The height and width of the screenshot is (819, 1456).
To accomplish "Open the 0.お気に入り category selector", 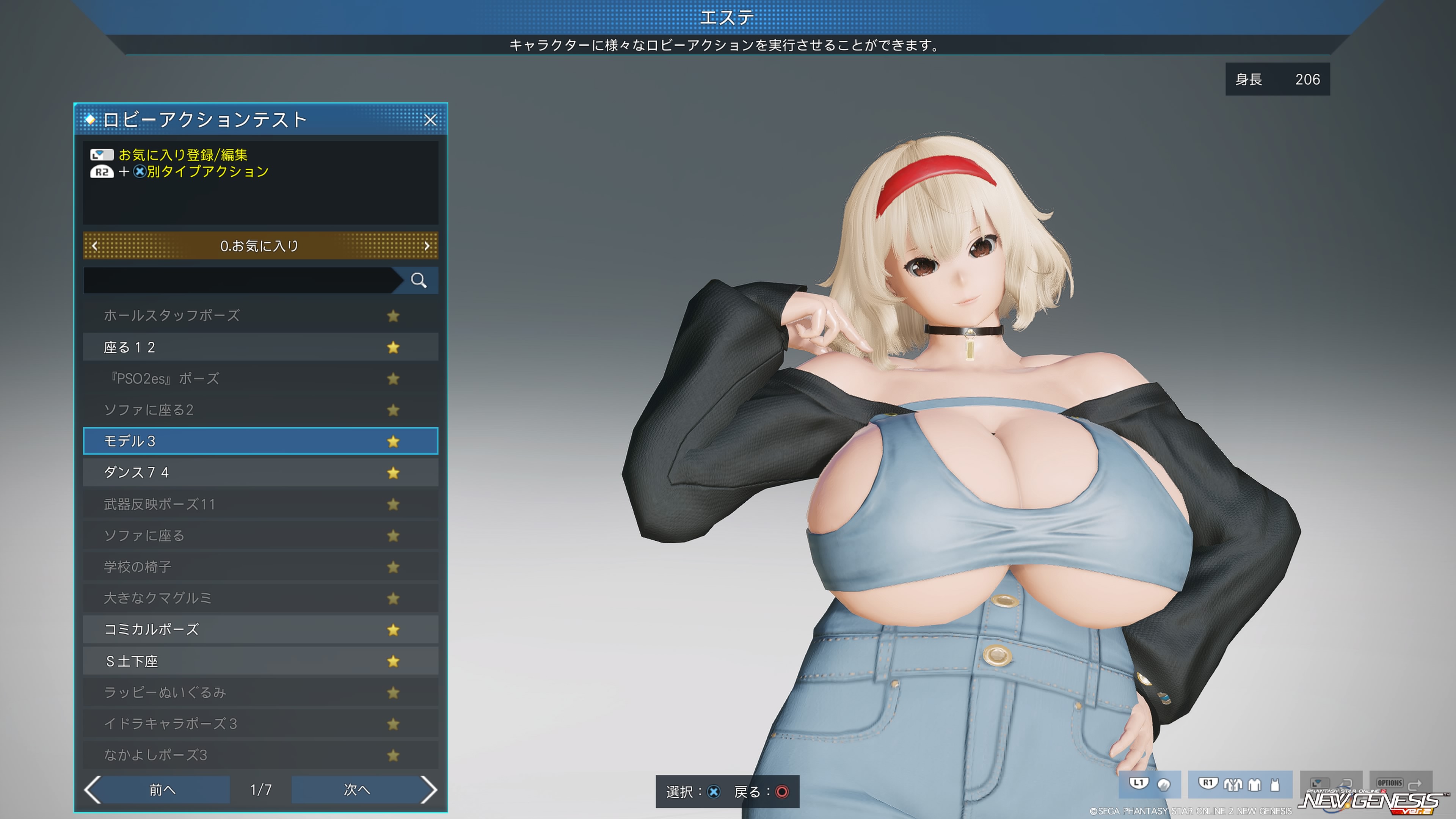I will click(x=260, y=246).
